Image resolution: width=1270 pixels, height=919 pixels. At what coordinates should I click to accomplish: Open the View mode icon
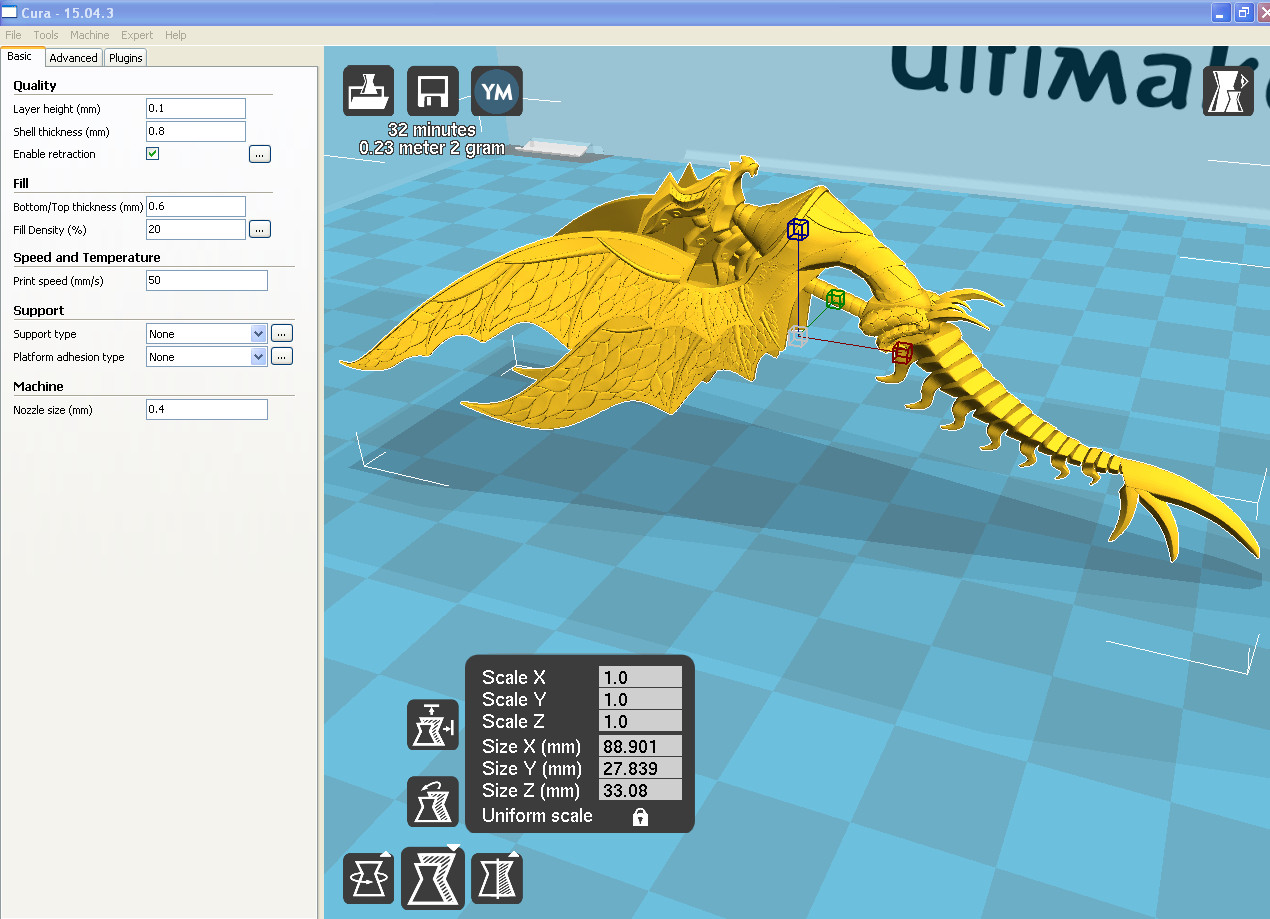click(1227, 91)
